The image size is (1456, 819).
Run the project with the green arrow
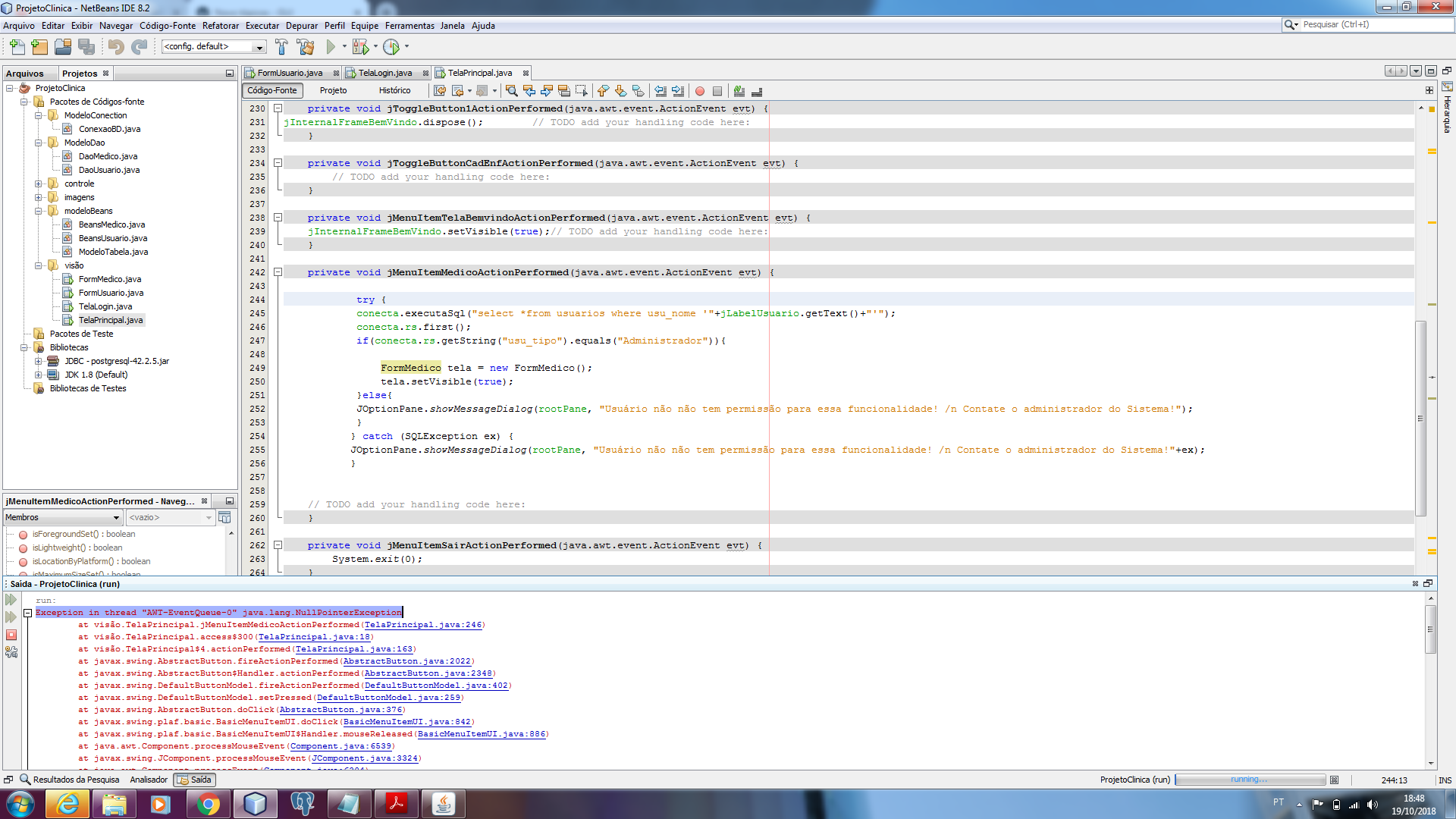(331, 47)
